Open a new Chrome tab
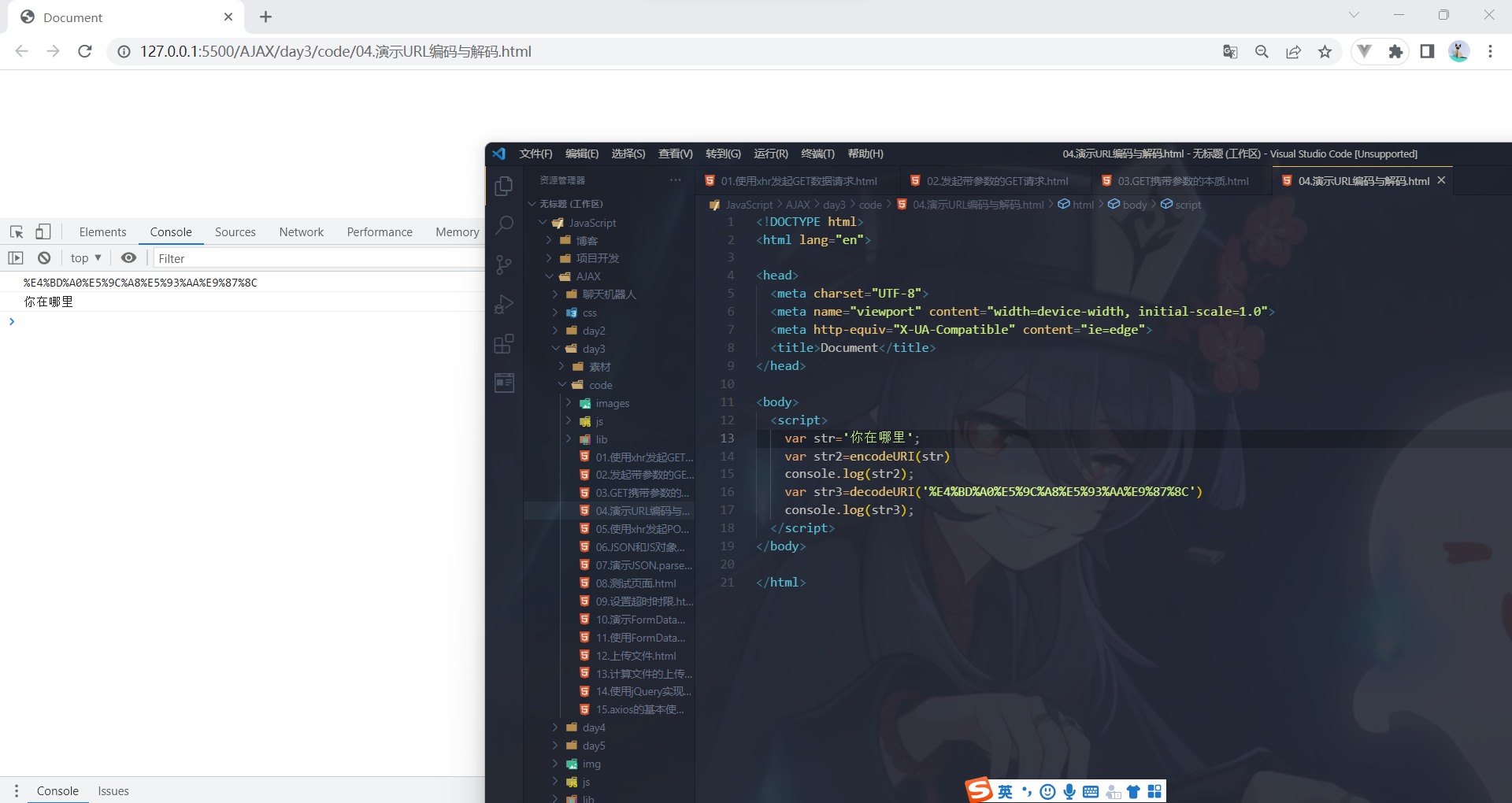Image resolution: width=1512 pixels, height=803 pixels. coord(265,17)
